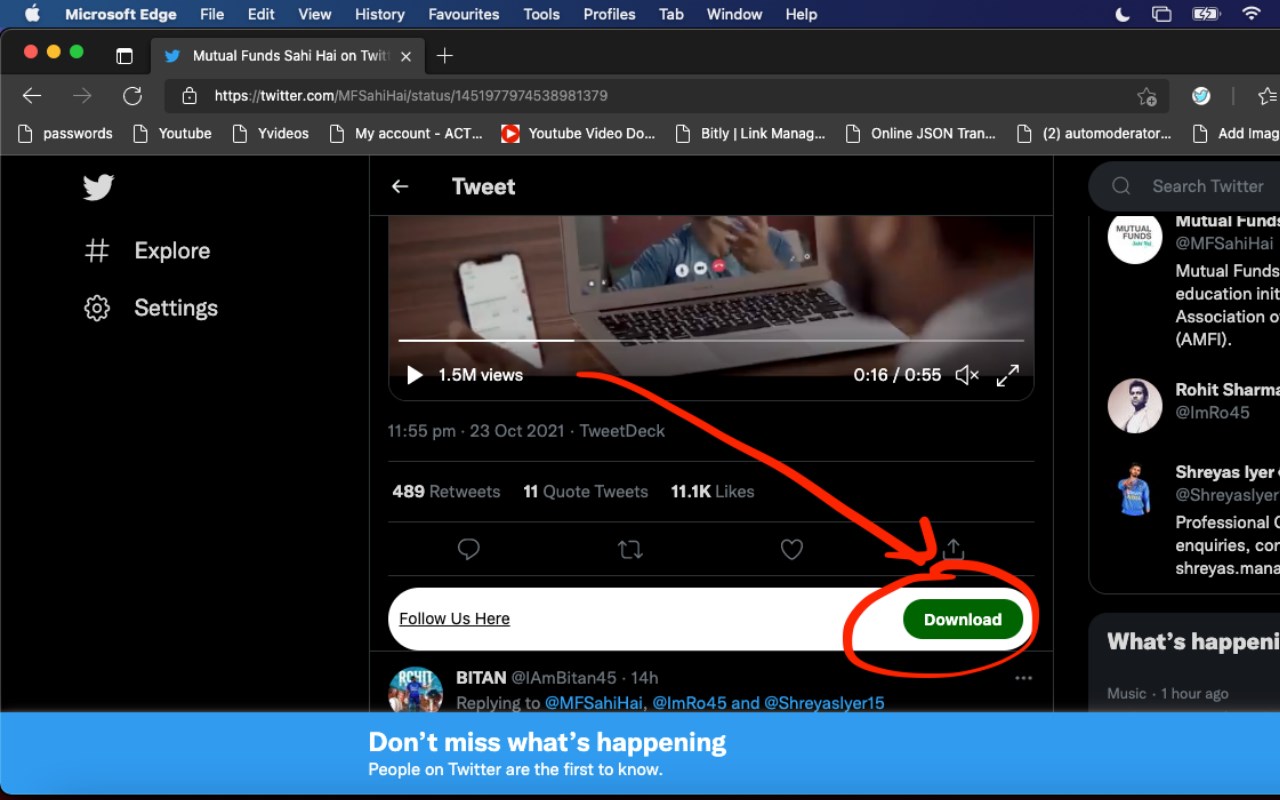Add this page to favourites with the star icon
1280x800 pixels.
click(1147, 96)
